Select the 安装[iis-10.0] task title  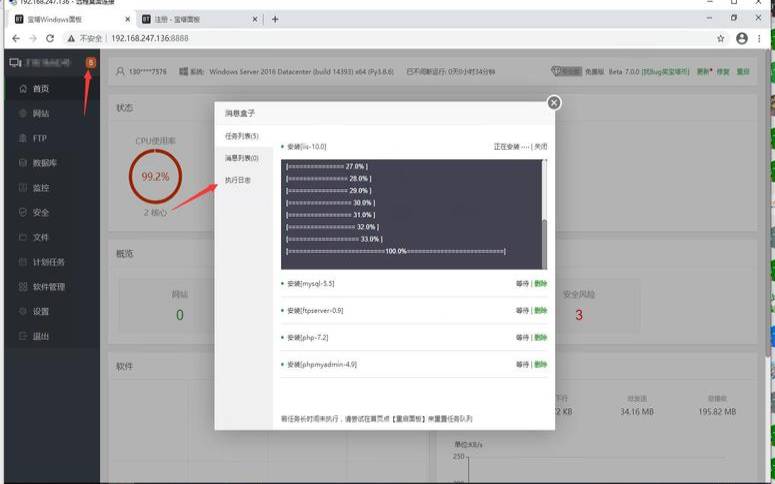click(x=306, y=147)
